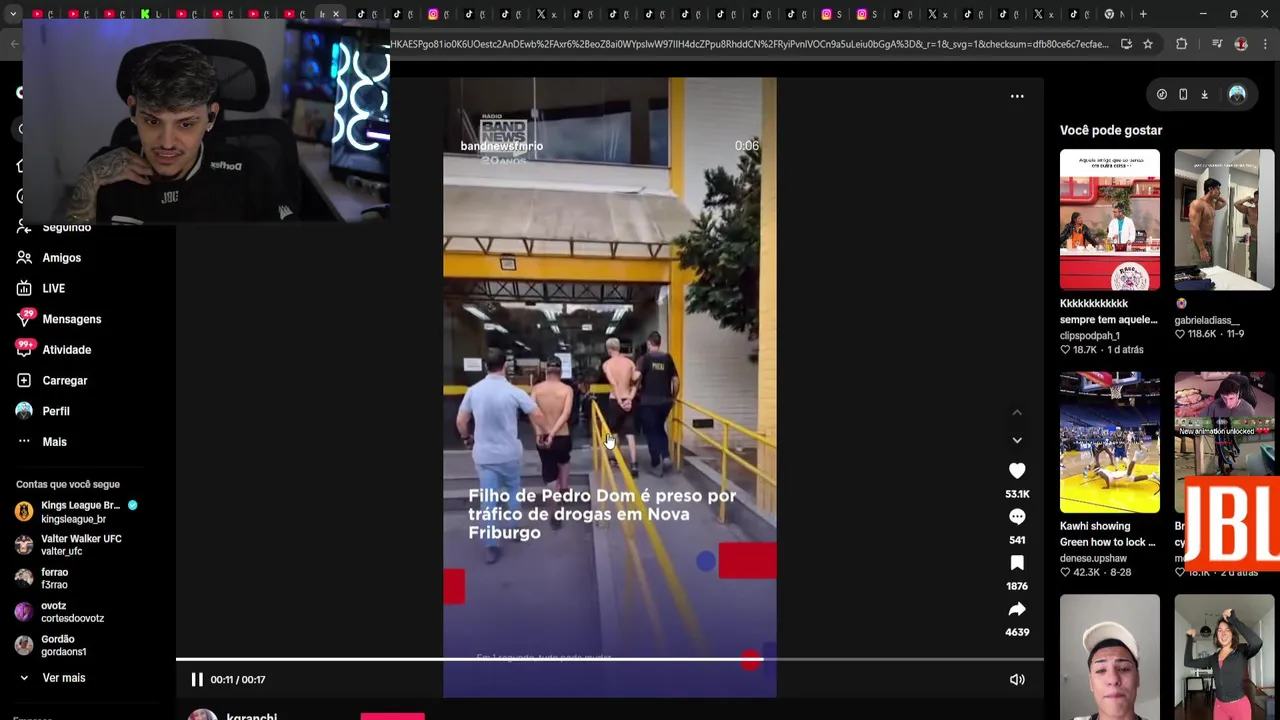
Task: Click the download desktop app icon
Action: (1204, 94)
